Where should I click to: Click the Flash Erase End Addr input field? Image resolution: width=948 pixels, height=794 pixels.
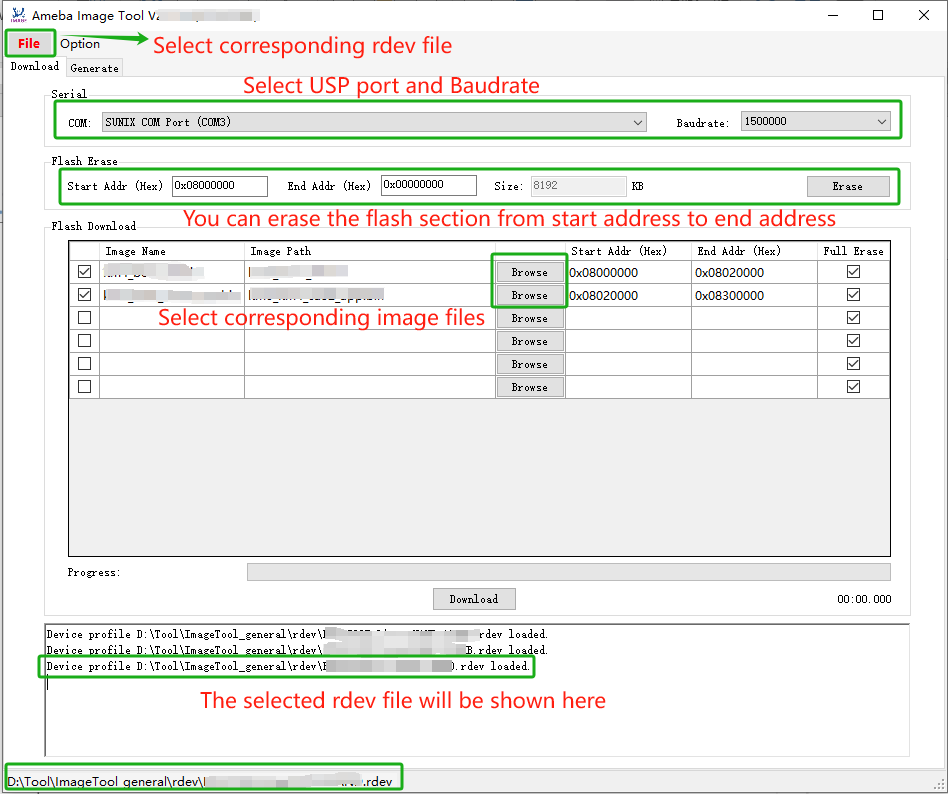(x=429, y=185)
